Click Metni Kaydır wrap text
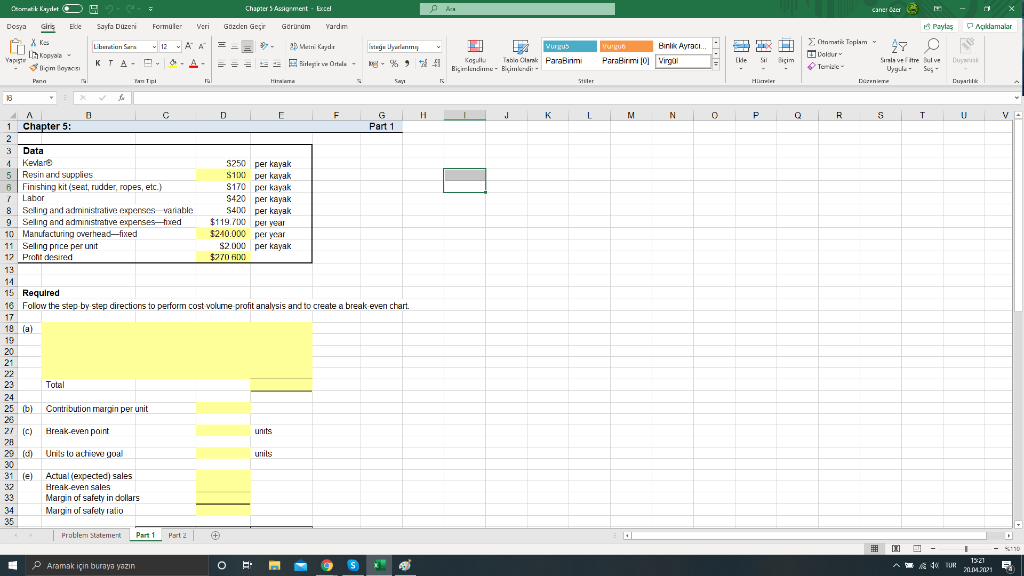The image size is (1024, 576). 312,46
